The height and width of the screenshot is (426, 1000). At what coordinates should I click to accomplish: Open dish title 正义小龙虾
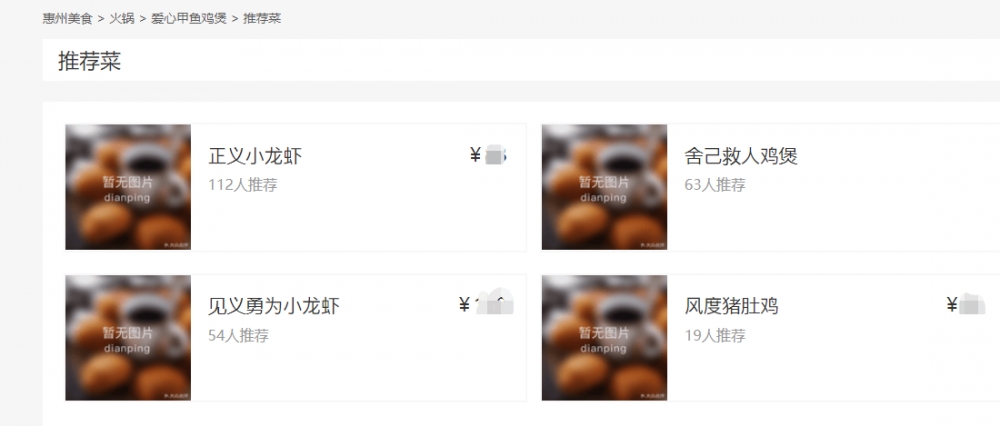pyautogui.click(x=255, y=156)
